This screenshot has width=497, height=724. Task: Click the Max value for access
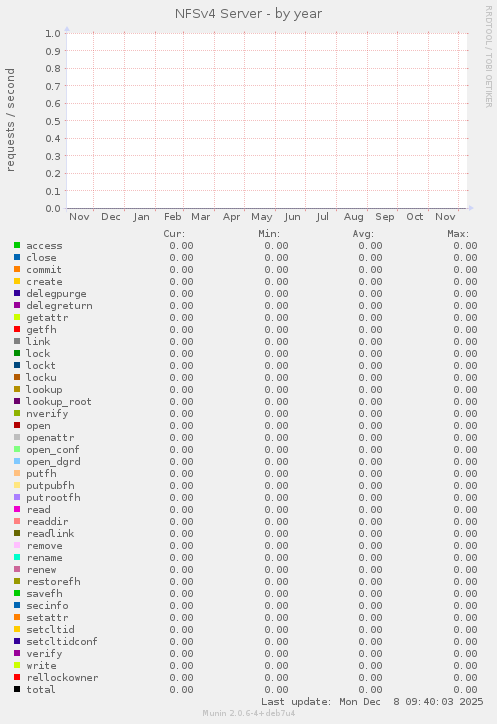466,246
